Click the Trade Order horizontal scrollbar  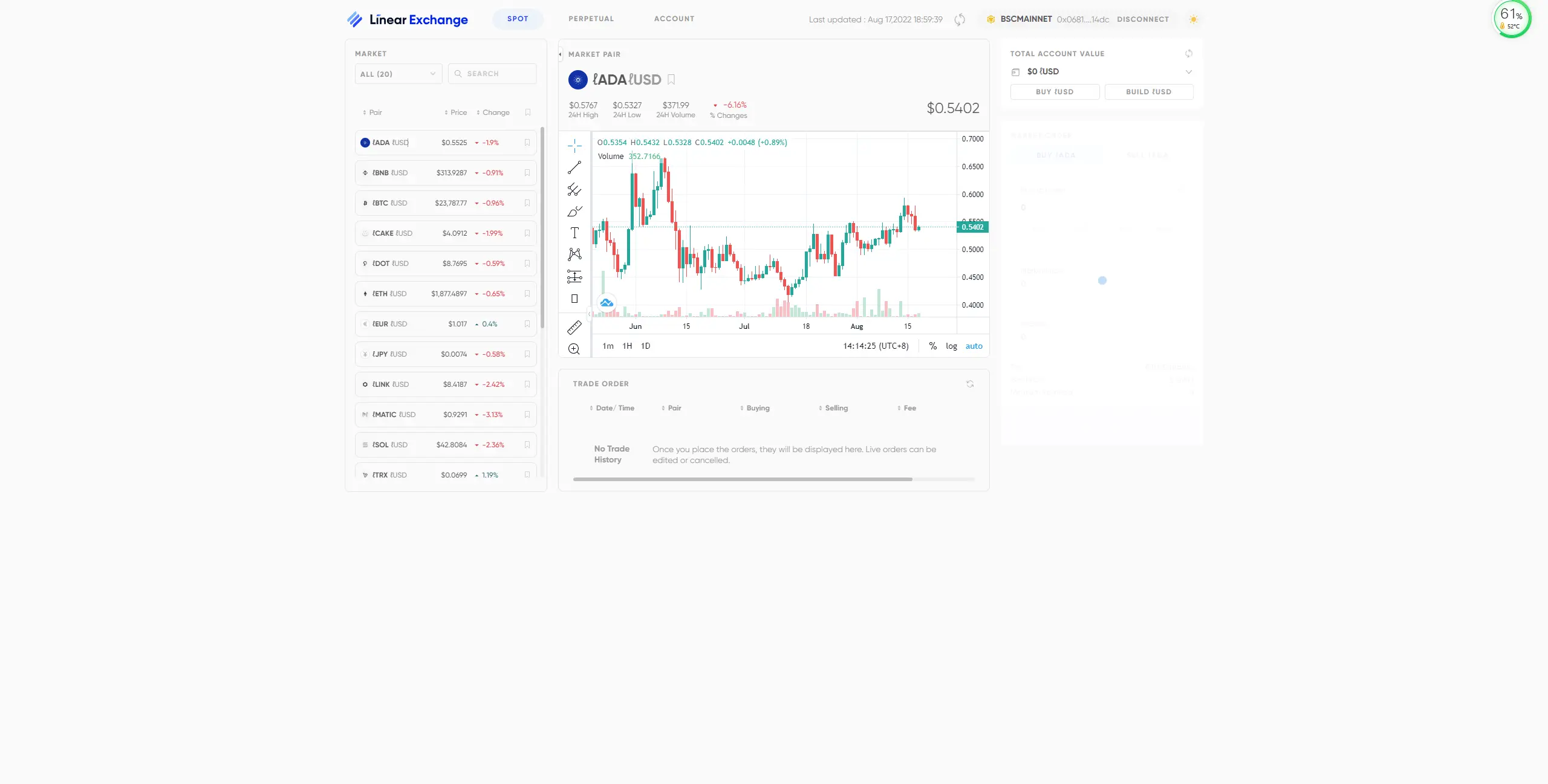pos(742,479)
